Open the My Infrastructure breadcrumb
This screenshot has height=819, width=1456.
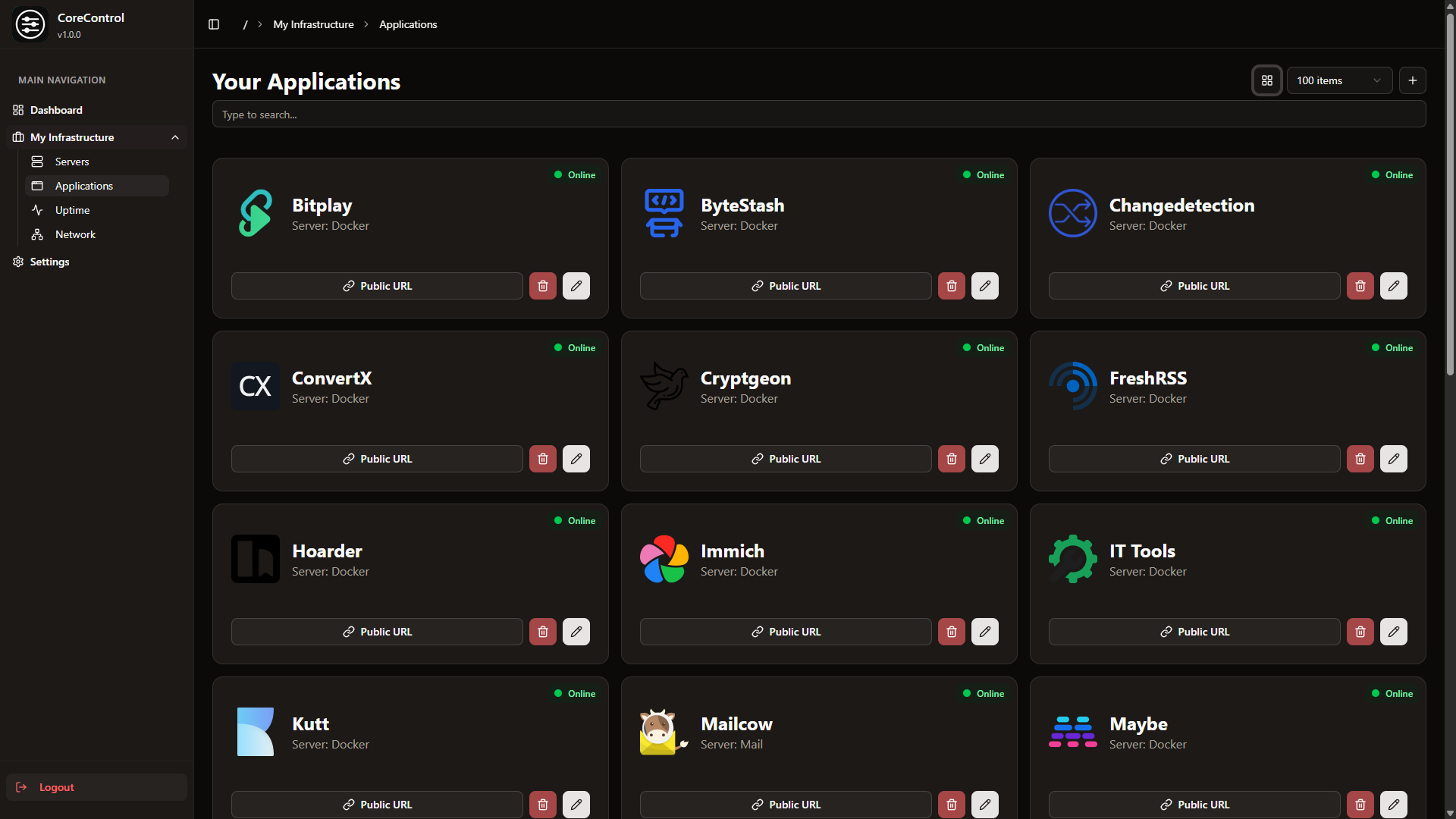[313, 24]
